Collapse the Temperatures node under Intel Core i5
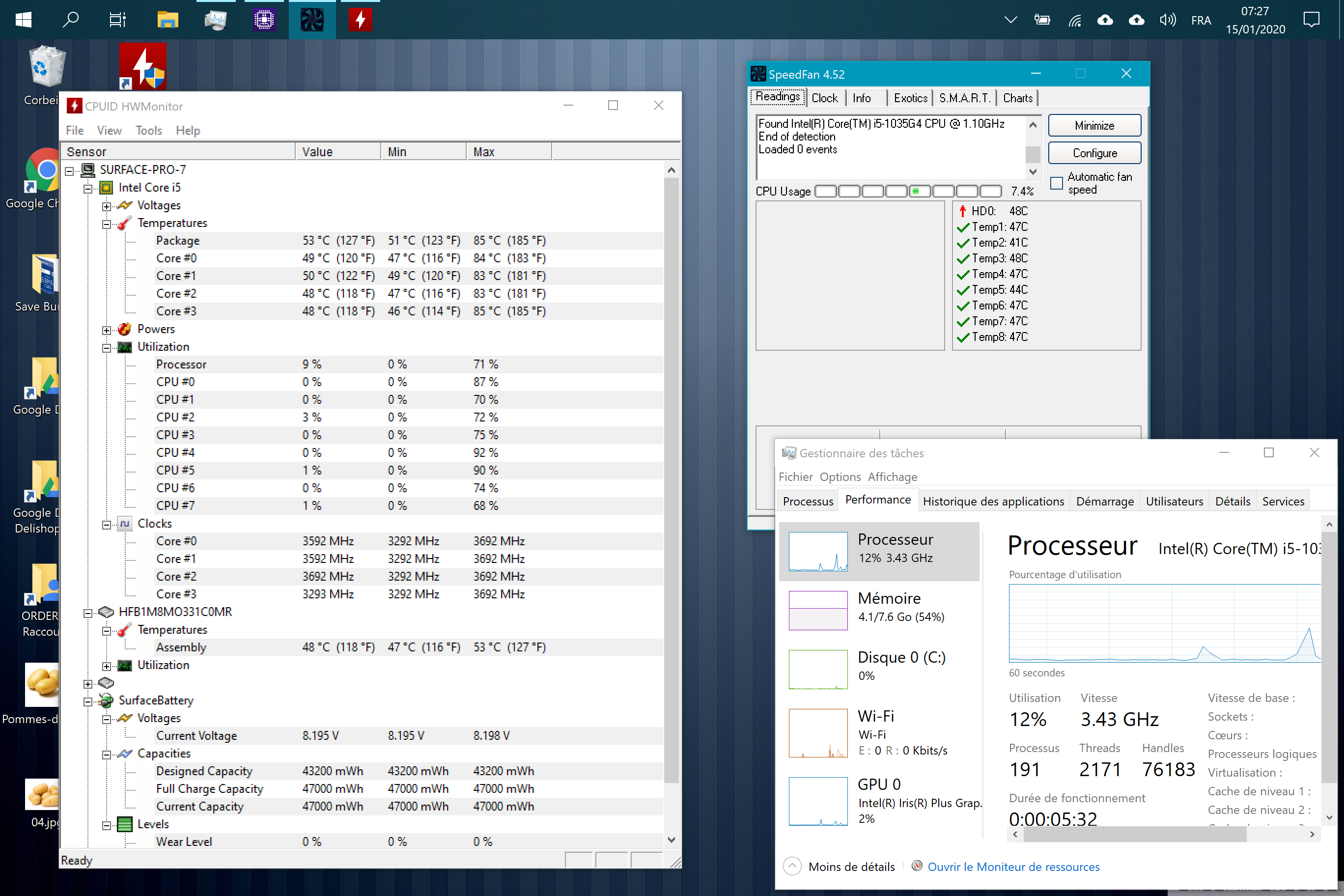 point(107,224)
